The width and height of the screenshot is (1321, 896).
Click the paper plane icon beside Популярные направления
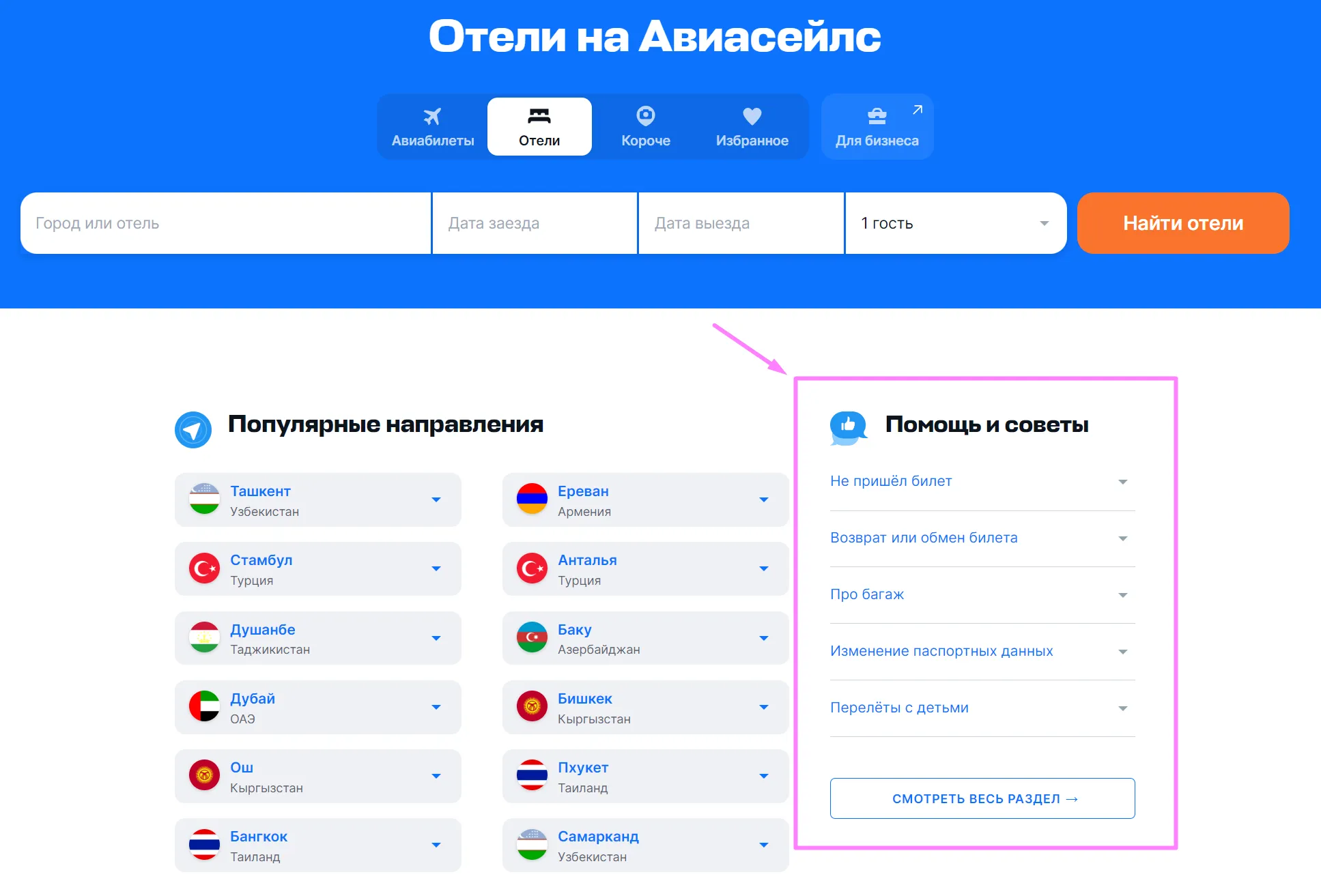tap(193, 430)
